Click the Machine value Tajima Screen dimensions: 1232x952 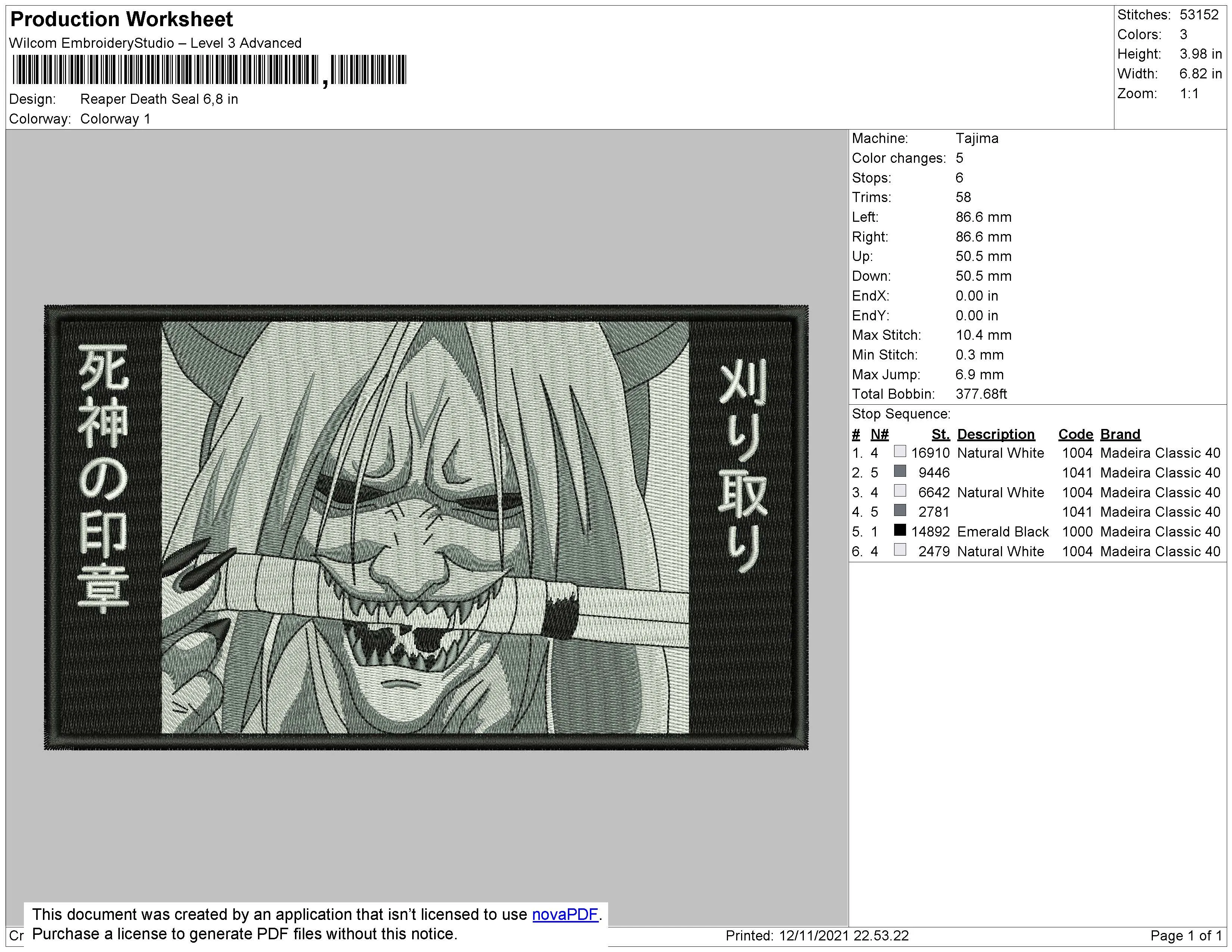[x=977, y=139]
